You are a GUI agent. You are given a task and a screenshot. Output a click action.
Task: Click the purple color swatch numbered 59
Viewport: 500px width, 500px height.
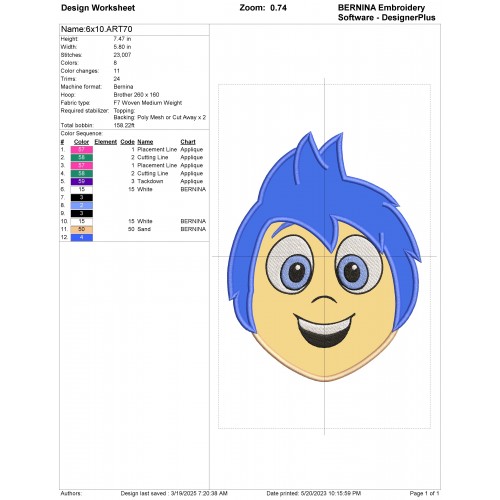[81, 181]
